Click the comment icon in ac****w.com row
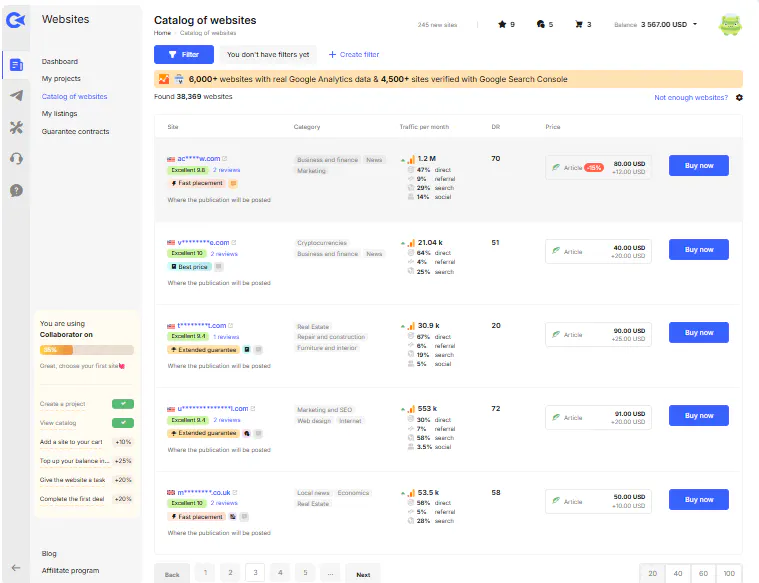Image resolution: width=759 pixels, height=583 pixels. tap(233, 183)
